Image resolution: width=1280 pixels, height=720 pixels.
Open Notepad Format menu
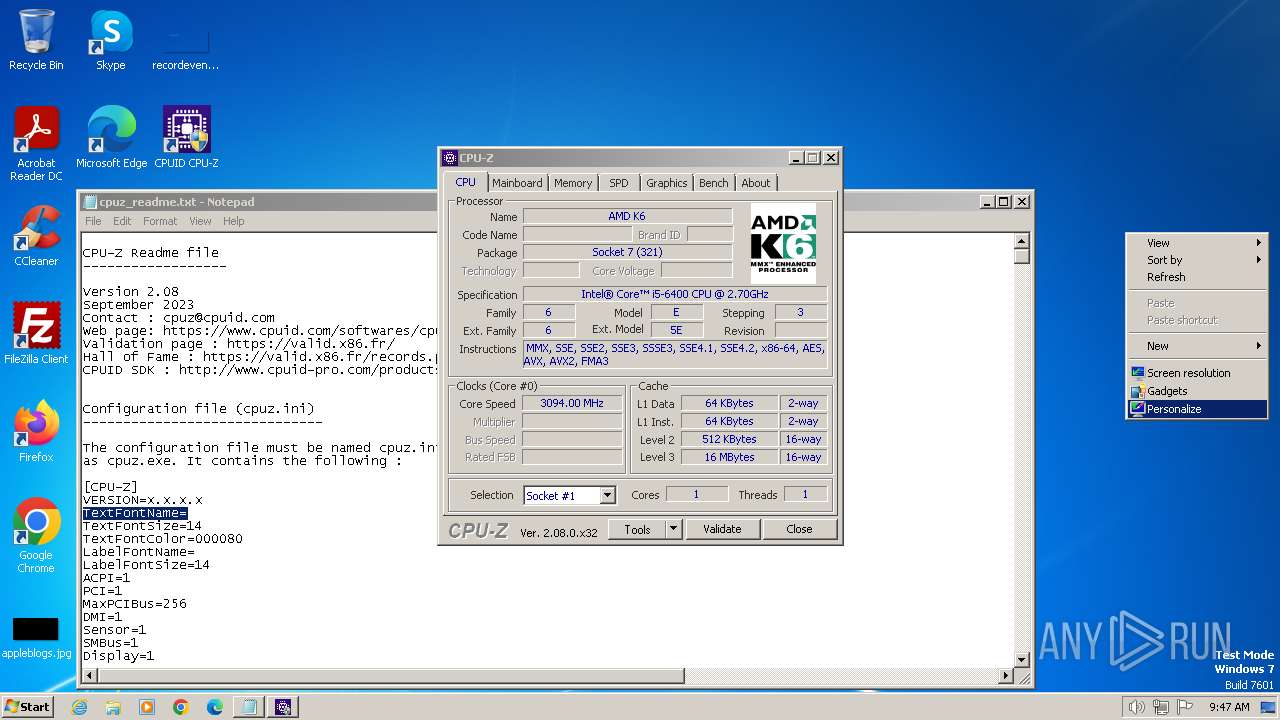[x=160, y=221]
